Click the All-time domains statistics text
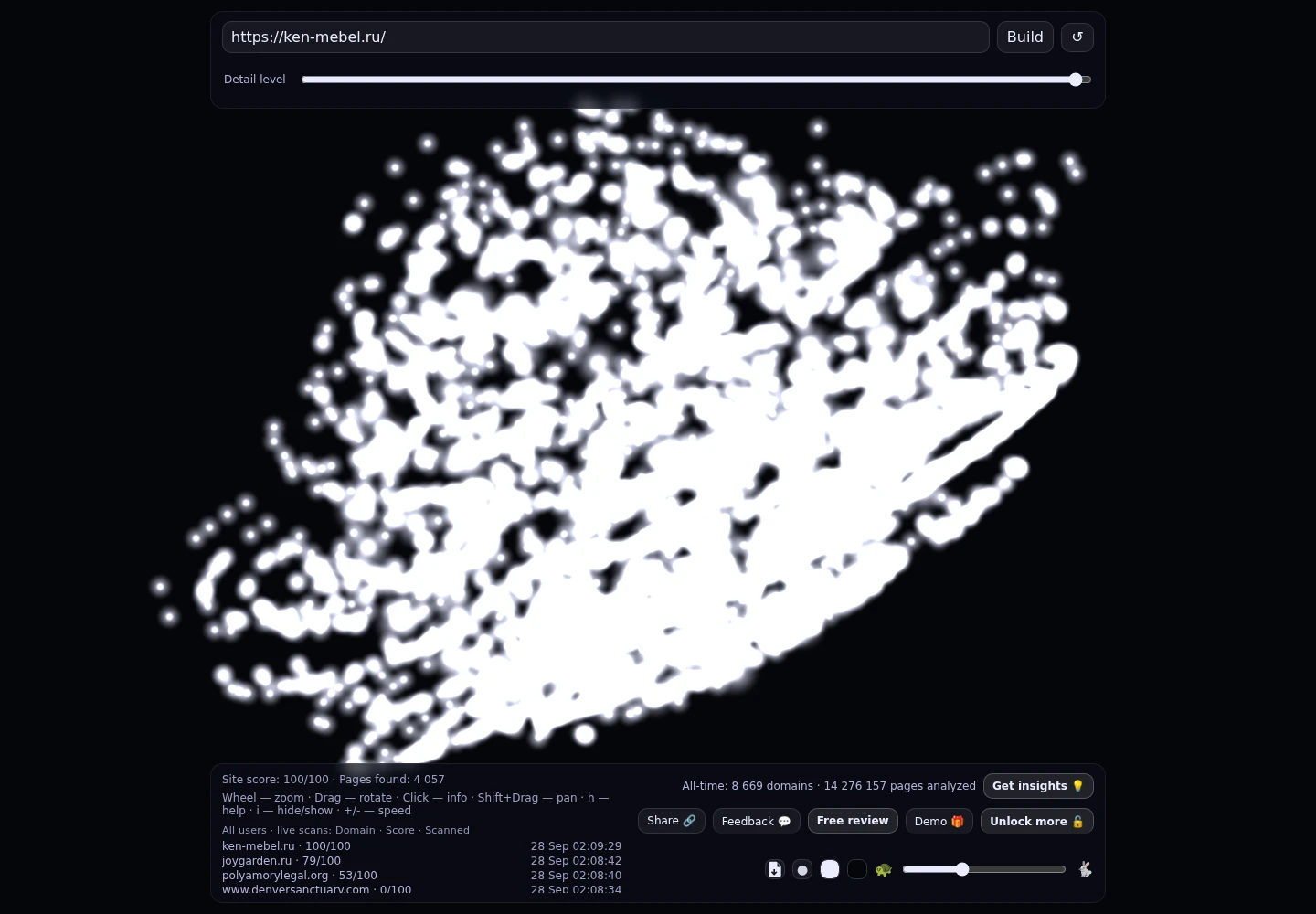Viewport: 1316px width, 914px height. (x=829, y=786)
